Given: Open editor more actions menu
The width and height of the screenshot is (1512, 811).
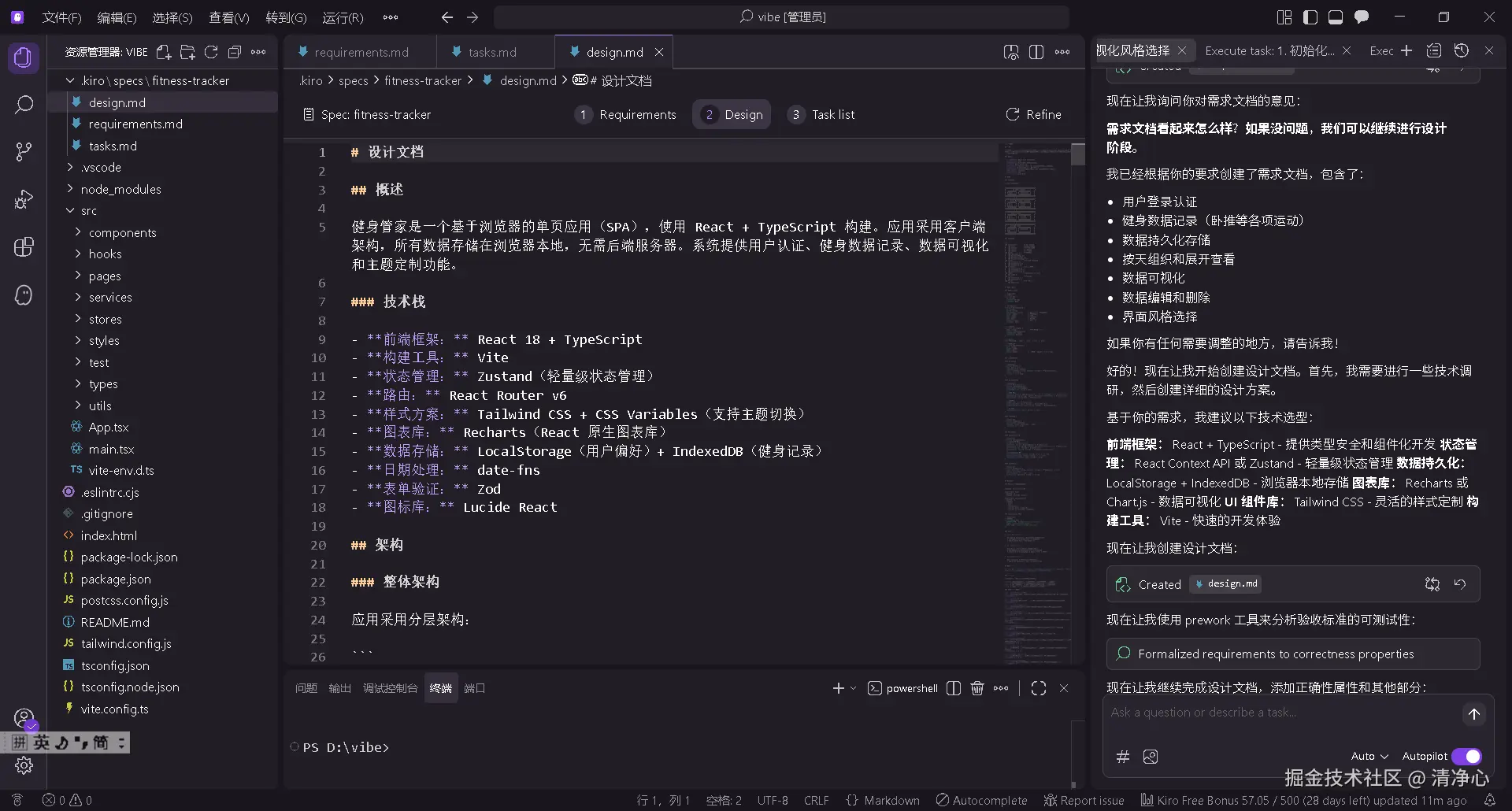Looking at the screenshot, I should [x=1062, y=52].
